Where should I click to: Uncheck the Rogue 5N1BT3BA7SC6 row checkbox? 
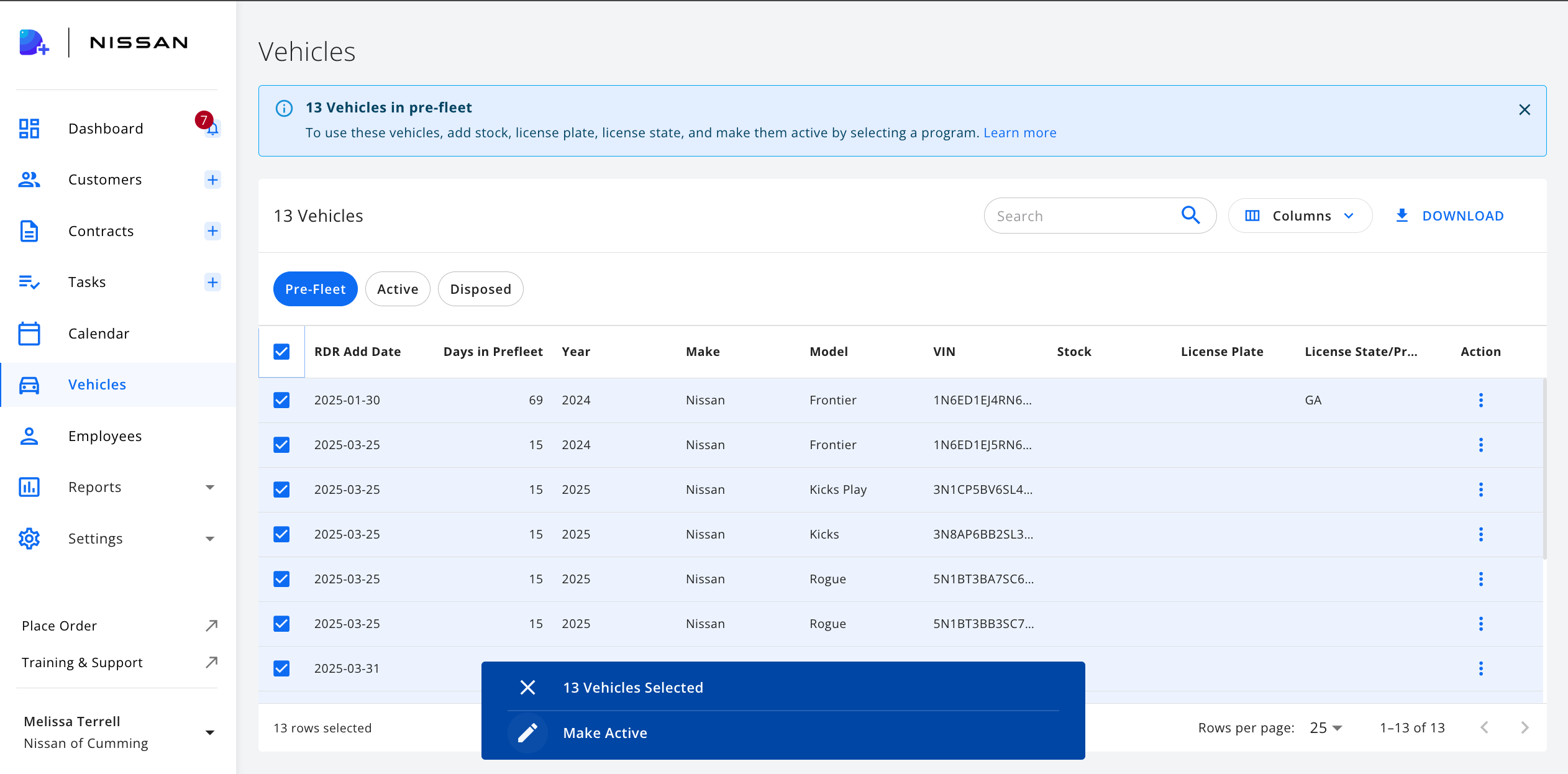point(281,579)
